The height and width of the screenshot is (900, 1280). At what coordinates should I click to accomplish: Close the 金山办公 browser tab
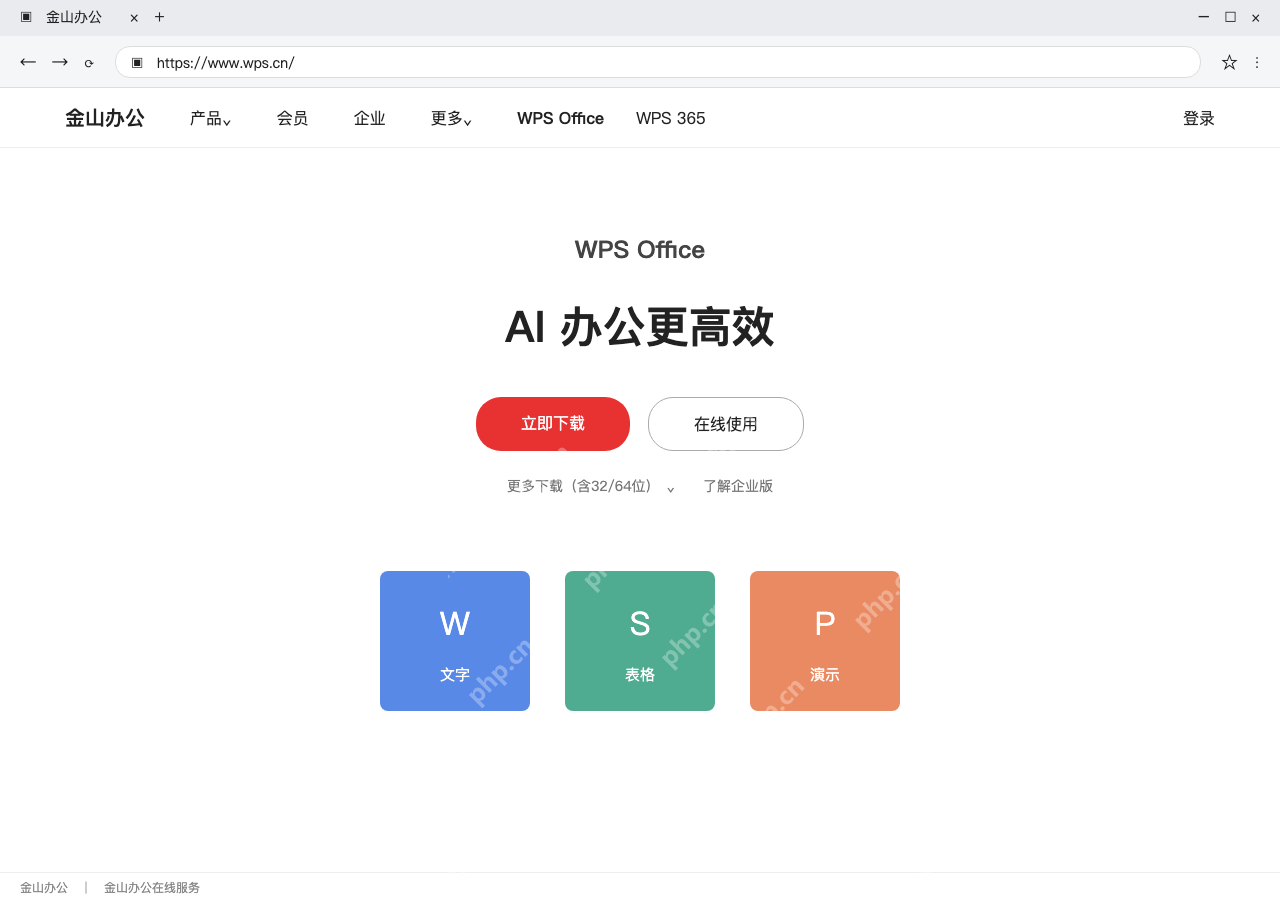pos(134,17)
